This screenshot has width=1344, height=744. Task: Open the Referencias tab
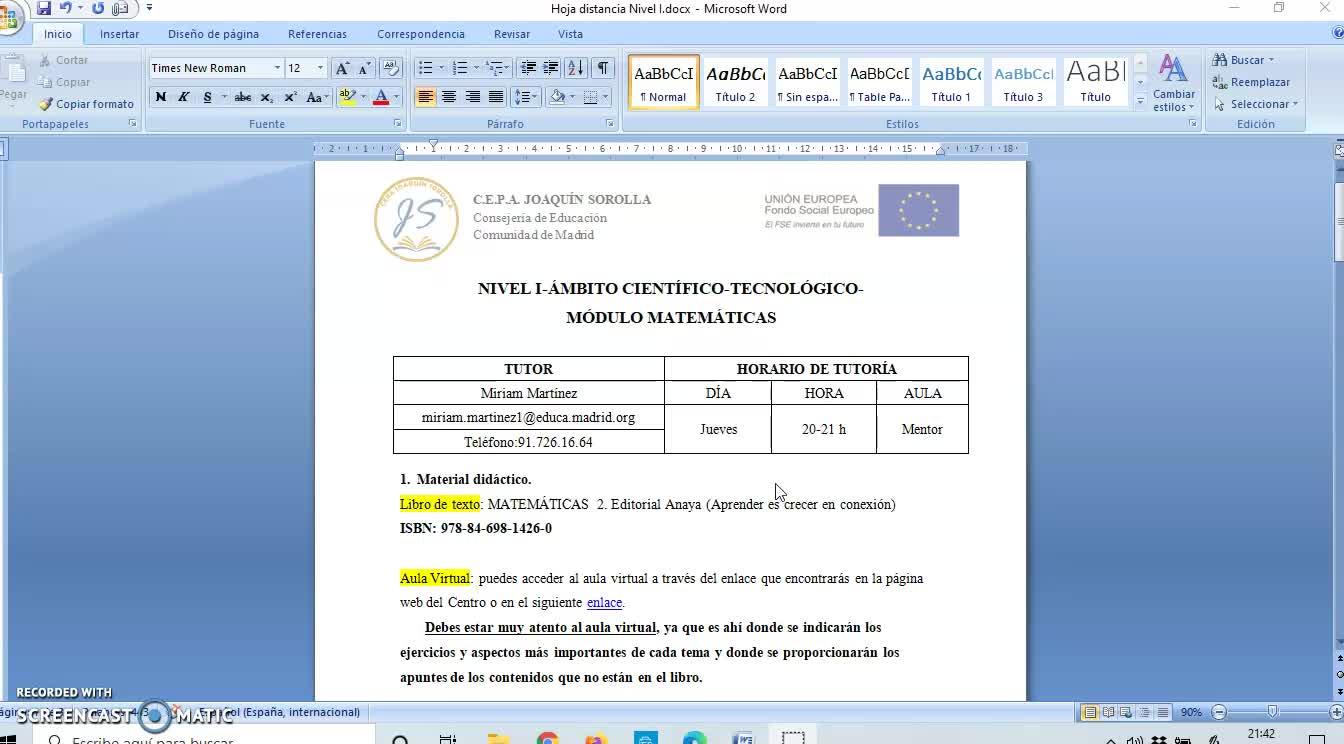pos(317,34)
